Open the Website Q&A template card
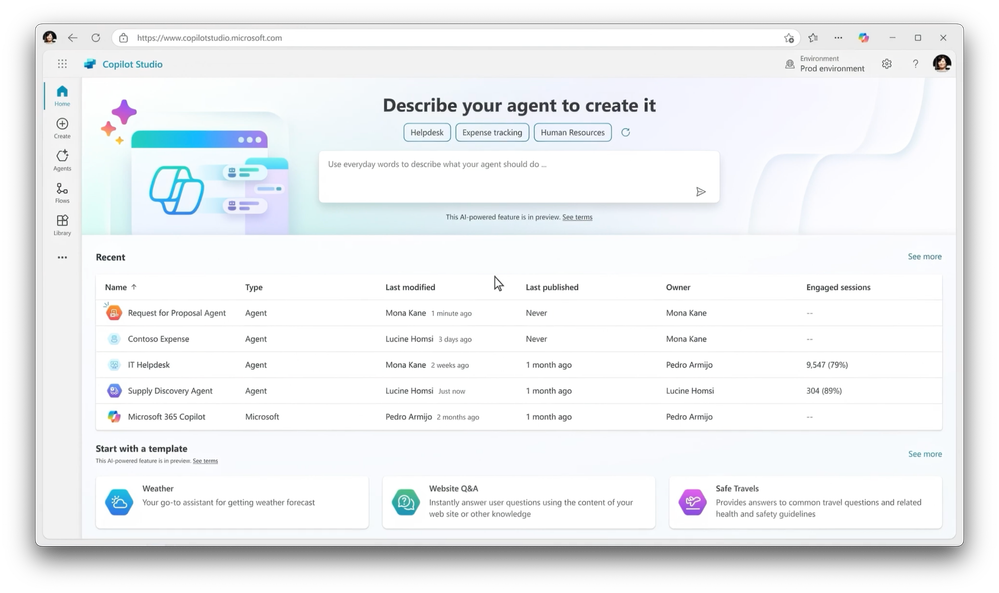 pos(519,502)
